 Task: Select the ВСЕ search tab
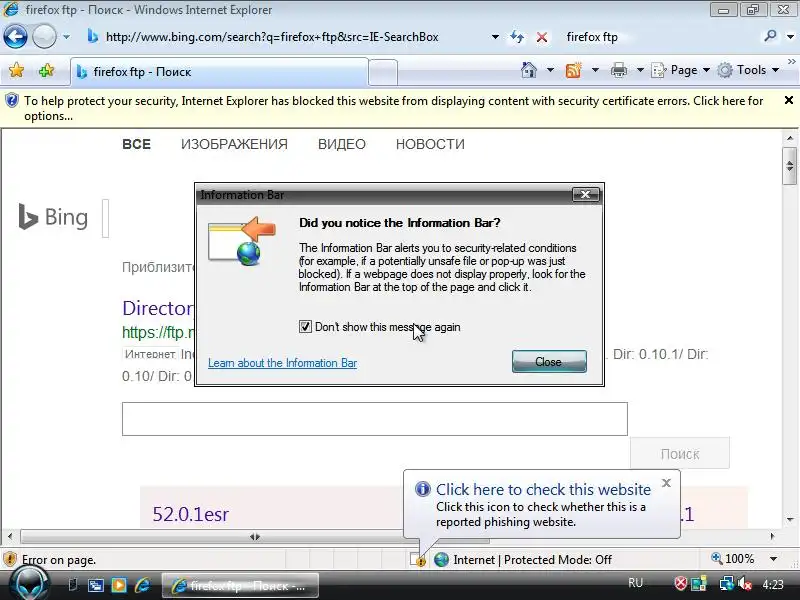click(136, 144)
